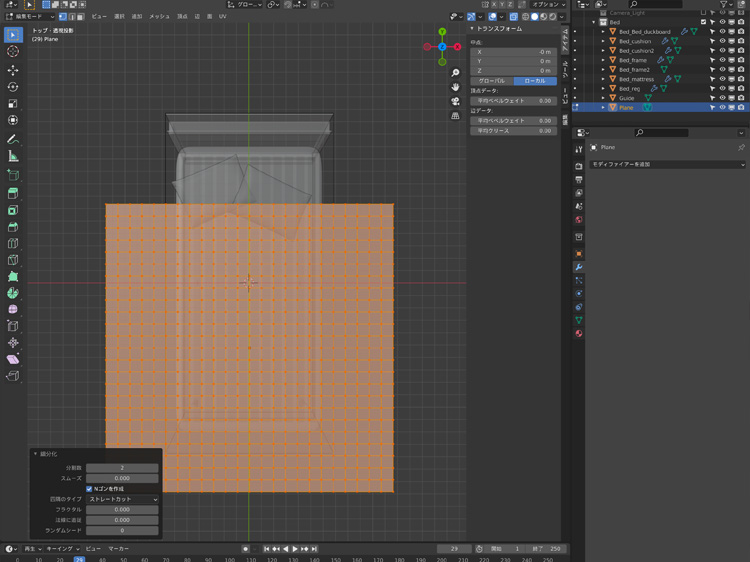Activate the Move tool

point(13,71)
